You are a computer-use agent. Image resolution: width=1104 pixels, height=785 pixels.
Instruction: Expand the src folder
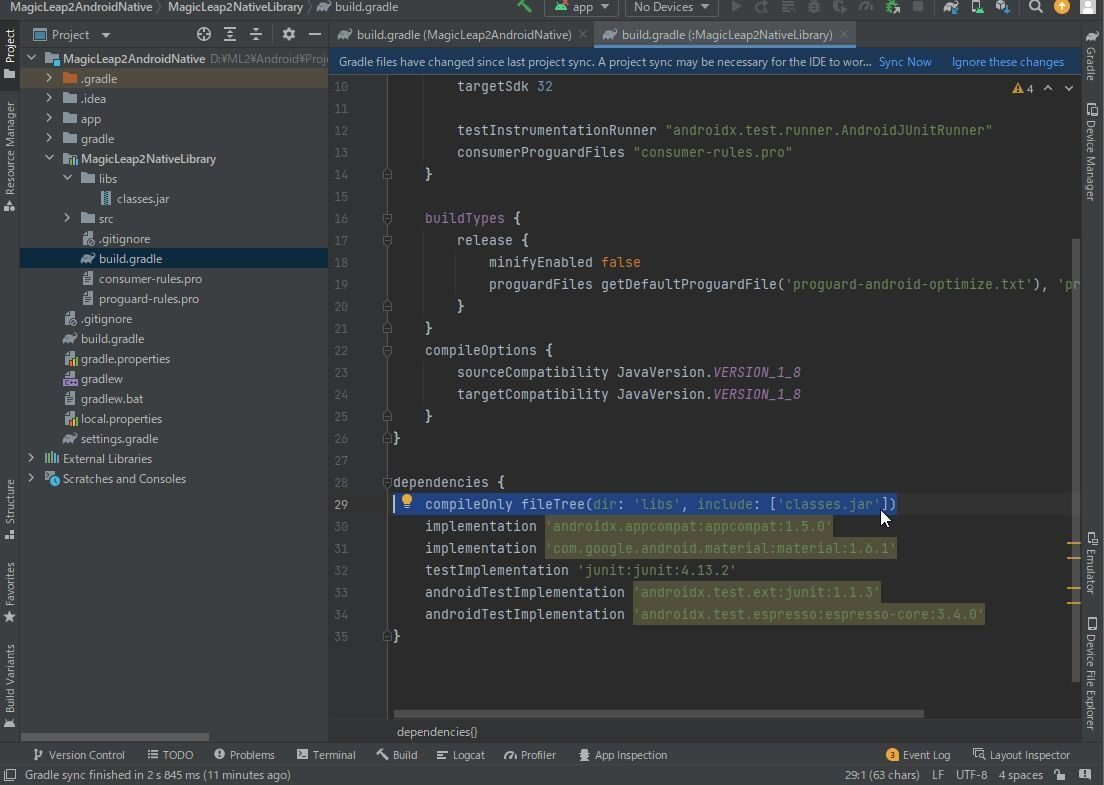(x=68, y=218)
